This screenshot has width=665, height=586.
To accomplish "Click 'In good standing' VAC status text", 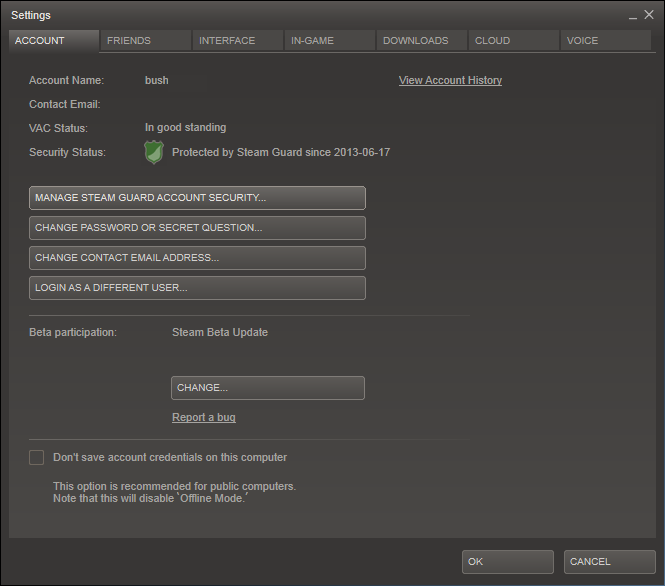I will point(185,128).
